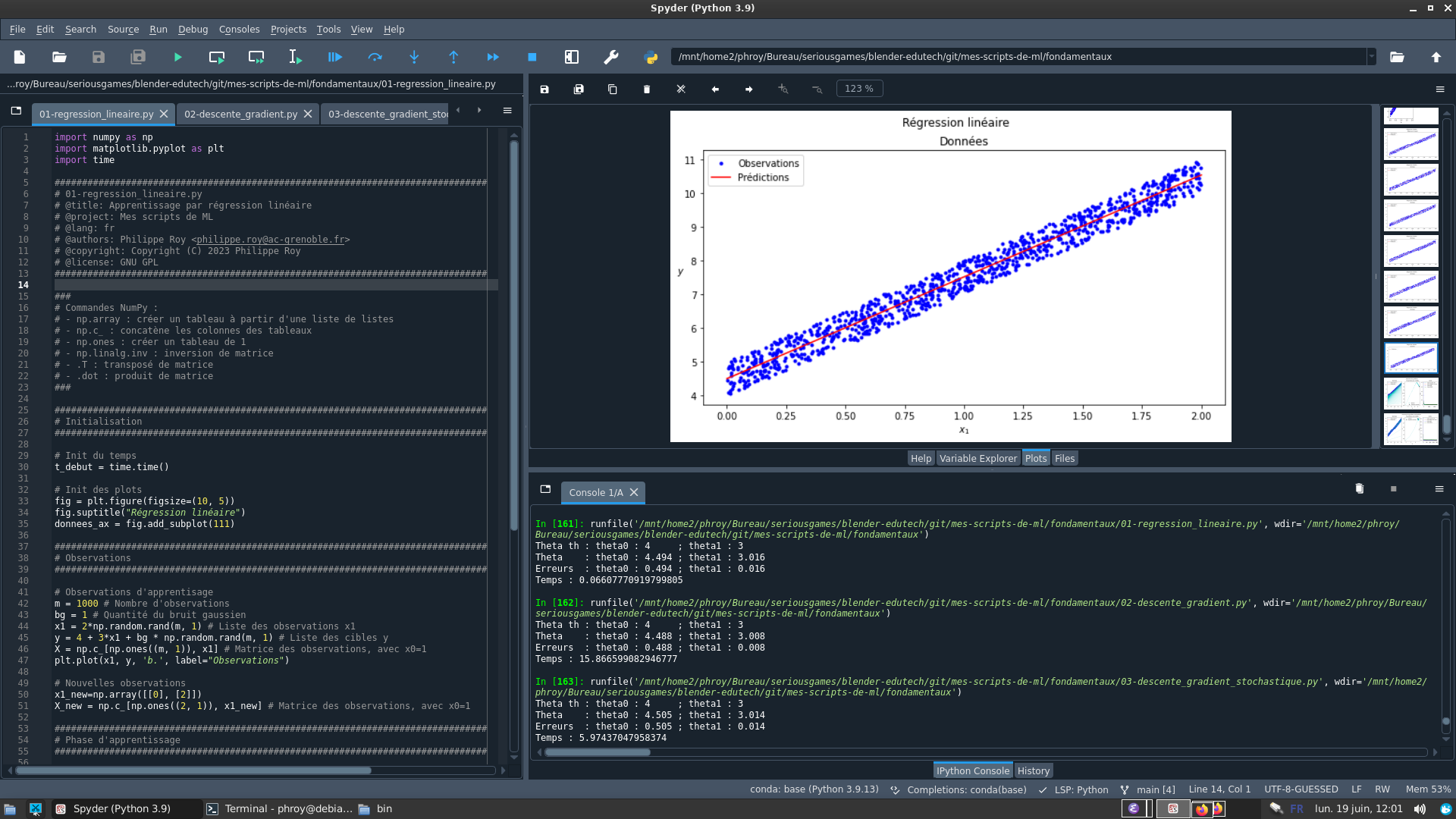Click the Maximize current pane icon
Viewport: 1456px width, 819px height.
[x=572, y=57]
